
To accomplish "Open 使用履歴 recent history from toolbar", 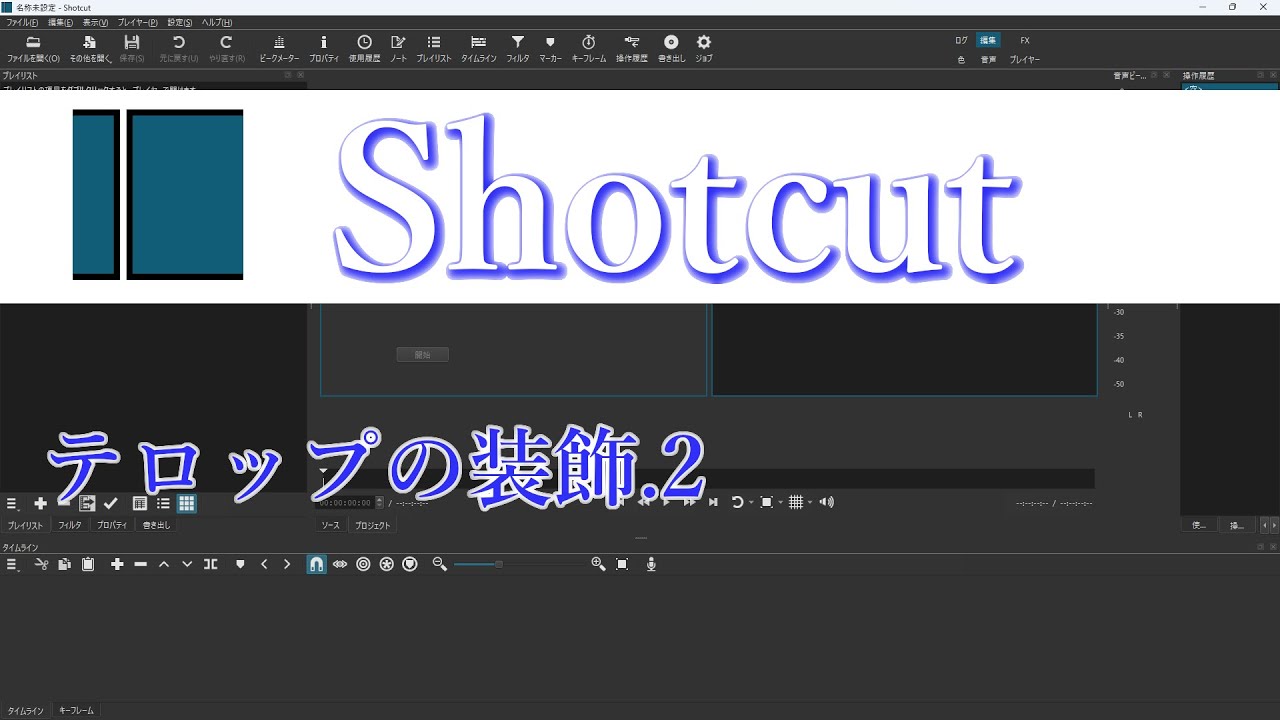I will pos(364,48).
